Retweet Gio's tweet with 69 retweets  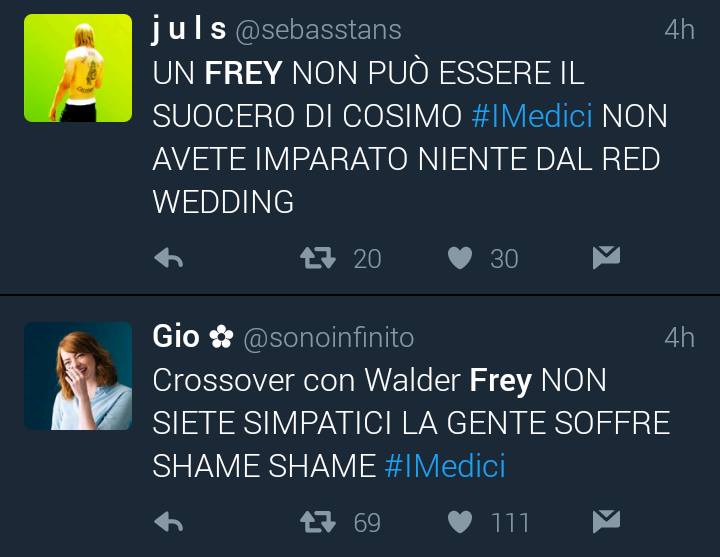(318, 522)
